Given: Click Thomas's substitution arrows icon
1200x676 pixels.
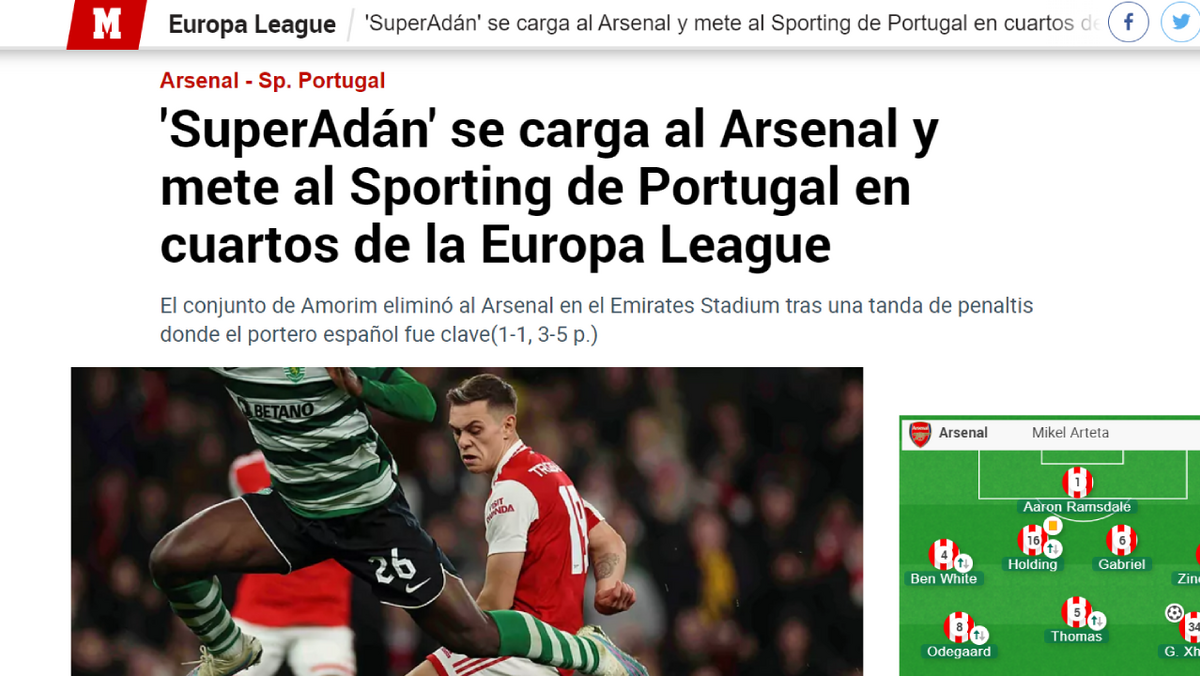Looking at the screenshot, I should [1096, 620].
